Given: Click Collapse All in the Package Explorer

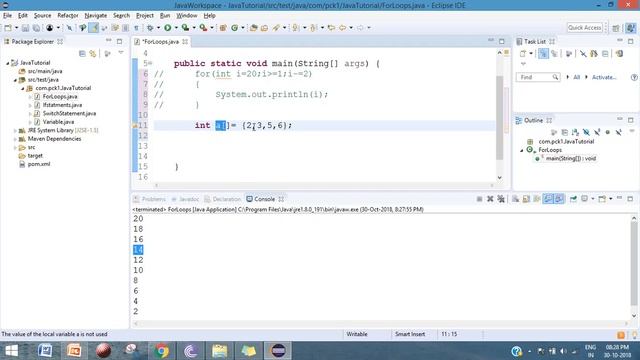Looking at the screenshot, I should pyautogui.click(x=82, y=54).
